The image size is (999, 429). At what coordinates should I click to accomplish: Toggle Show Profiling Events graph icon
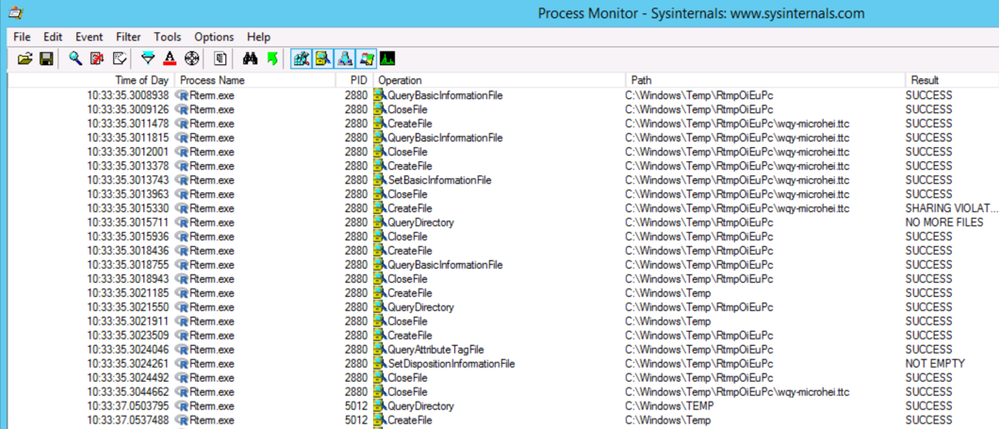click(x=387, y=59)
